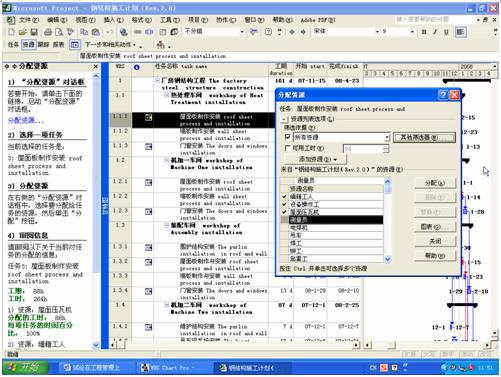Click the Print icon in toolbar
501x377 pixels.
click(x=48, y=32)
